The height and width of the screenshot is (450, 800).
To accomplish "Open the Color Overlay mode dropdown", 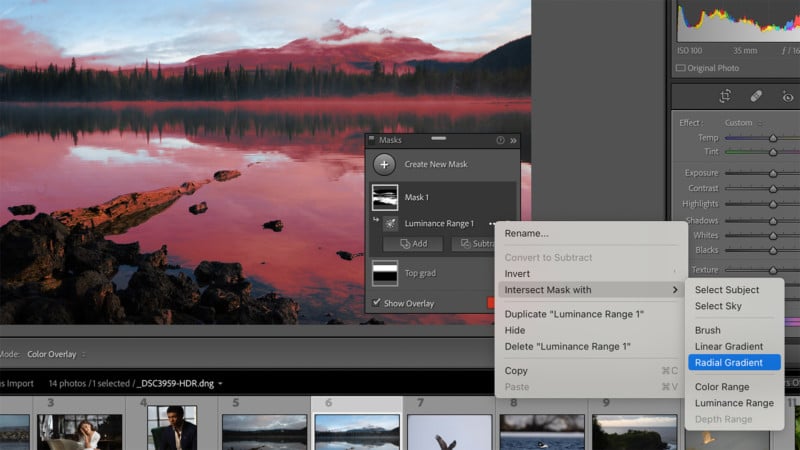I will pos(55,354).
